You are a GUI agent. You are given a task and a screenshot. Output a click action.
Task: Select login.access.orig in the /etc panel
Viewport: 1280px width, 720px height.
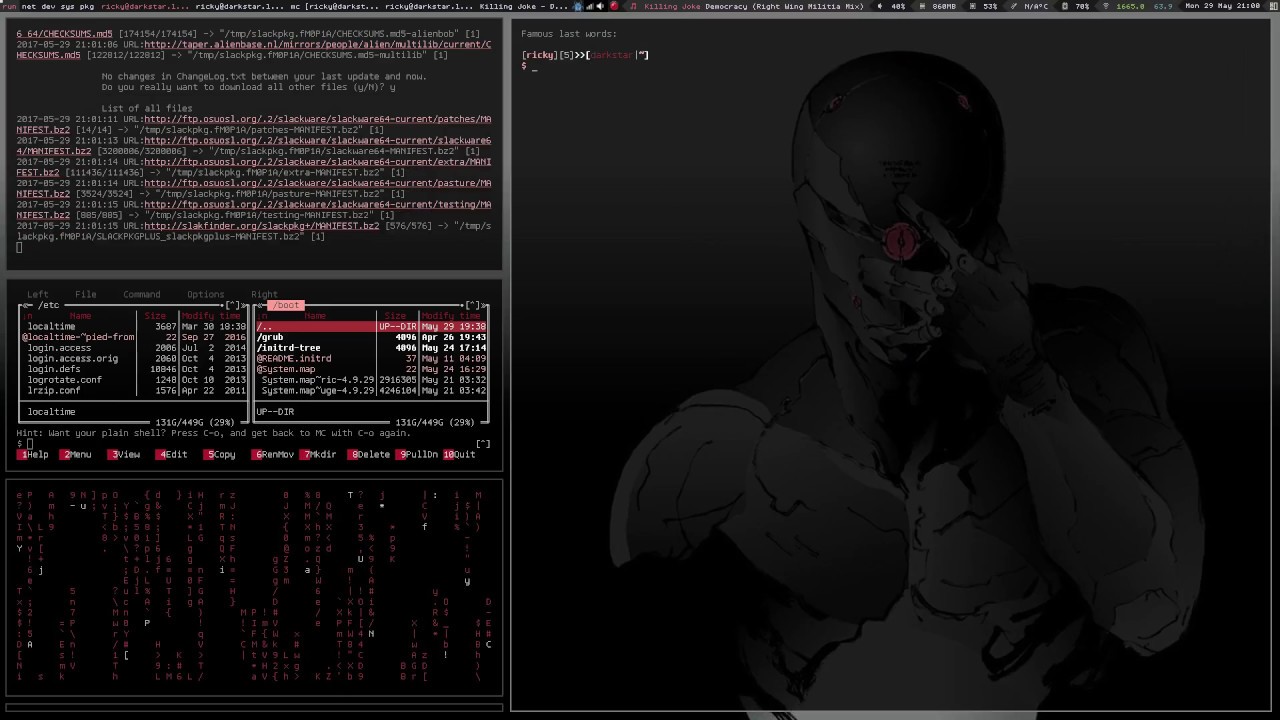134,359
